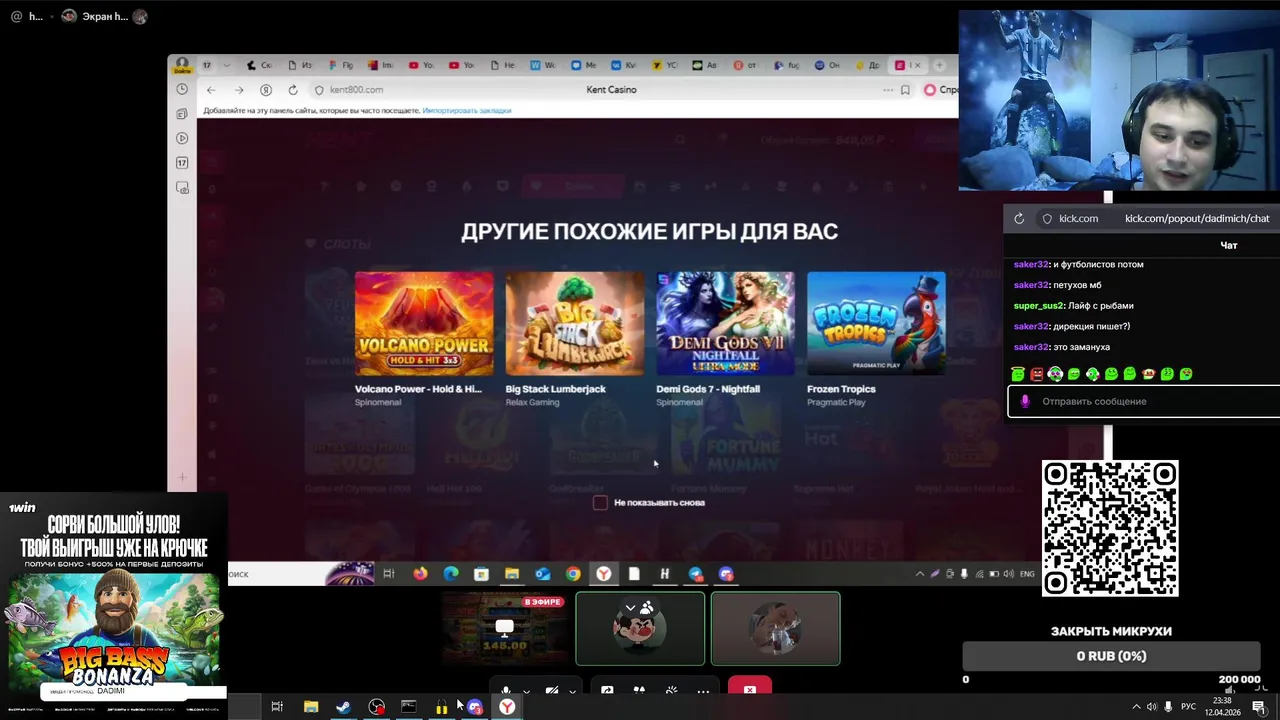1280x720 pixels.
Task: Click the microphone icon in chat message field
Action: 1024,401
